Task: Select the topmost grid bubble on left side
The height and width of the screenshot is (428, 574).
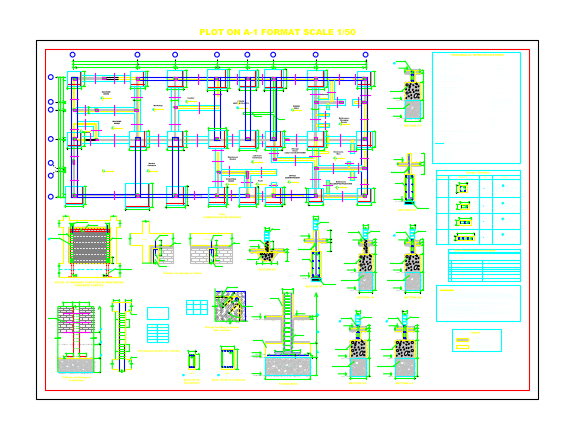Action: tap(51, 77)
